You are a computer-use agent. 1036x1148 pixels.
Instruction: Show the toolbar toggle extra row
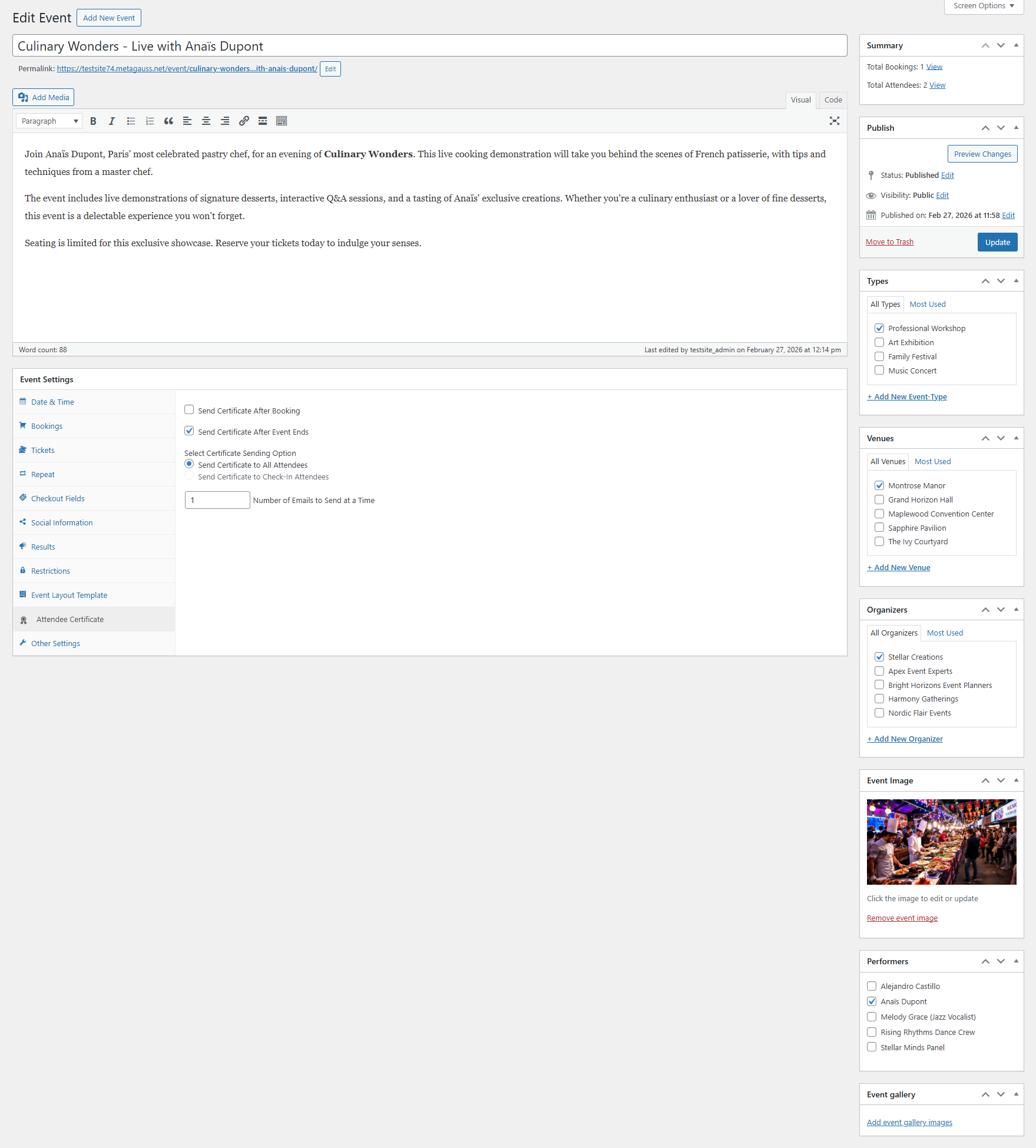click(282, 121)
